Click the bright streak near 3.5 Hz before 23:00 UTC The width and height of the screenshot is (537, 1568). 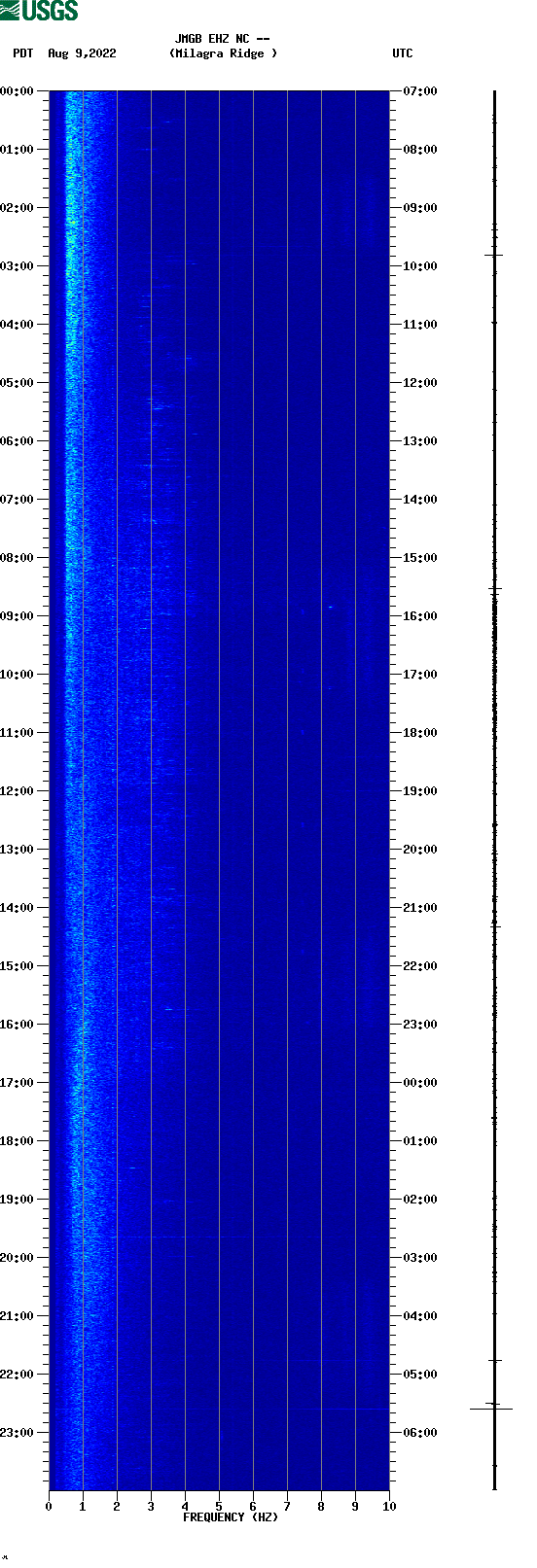pyautogui.click(x=168, y=1009)
